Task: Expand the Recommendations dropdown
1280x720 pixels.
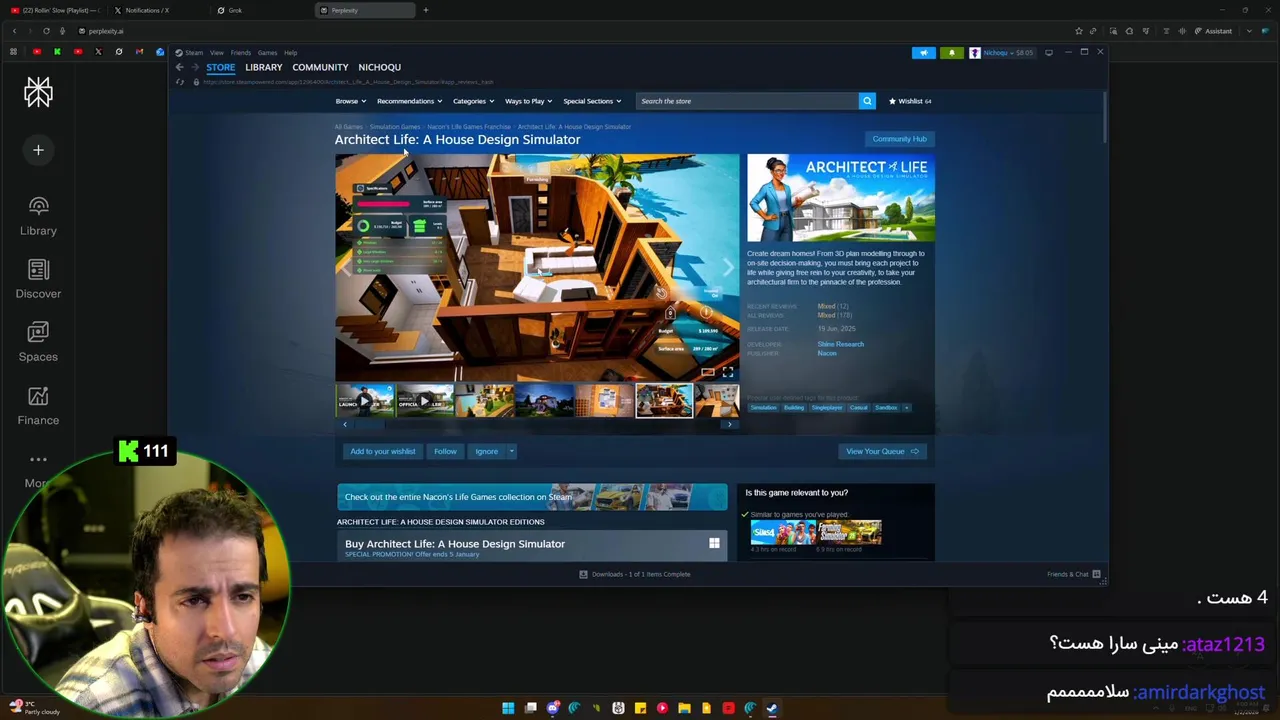Action: (x=410, y=101)
